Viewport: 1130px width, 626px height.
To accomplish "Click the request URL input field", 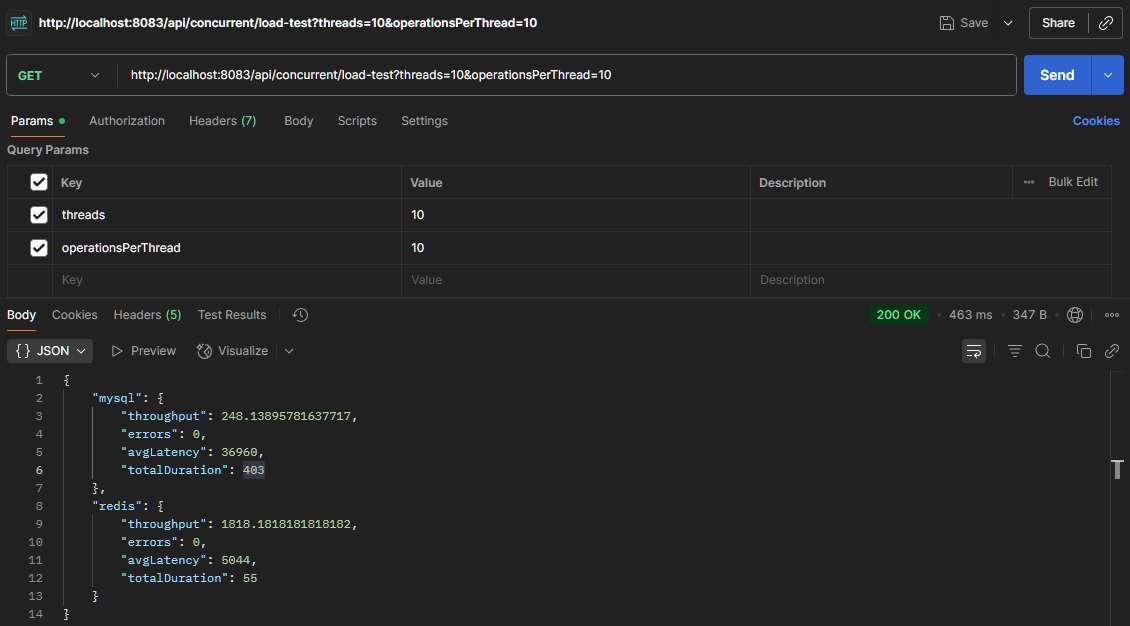I will pos(569,75).
